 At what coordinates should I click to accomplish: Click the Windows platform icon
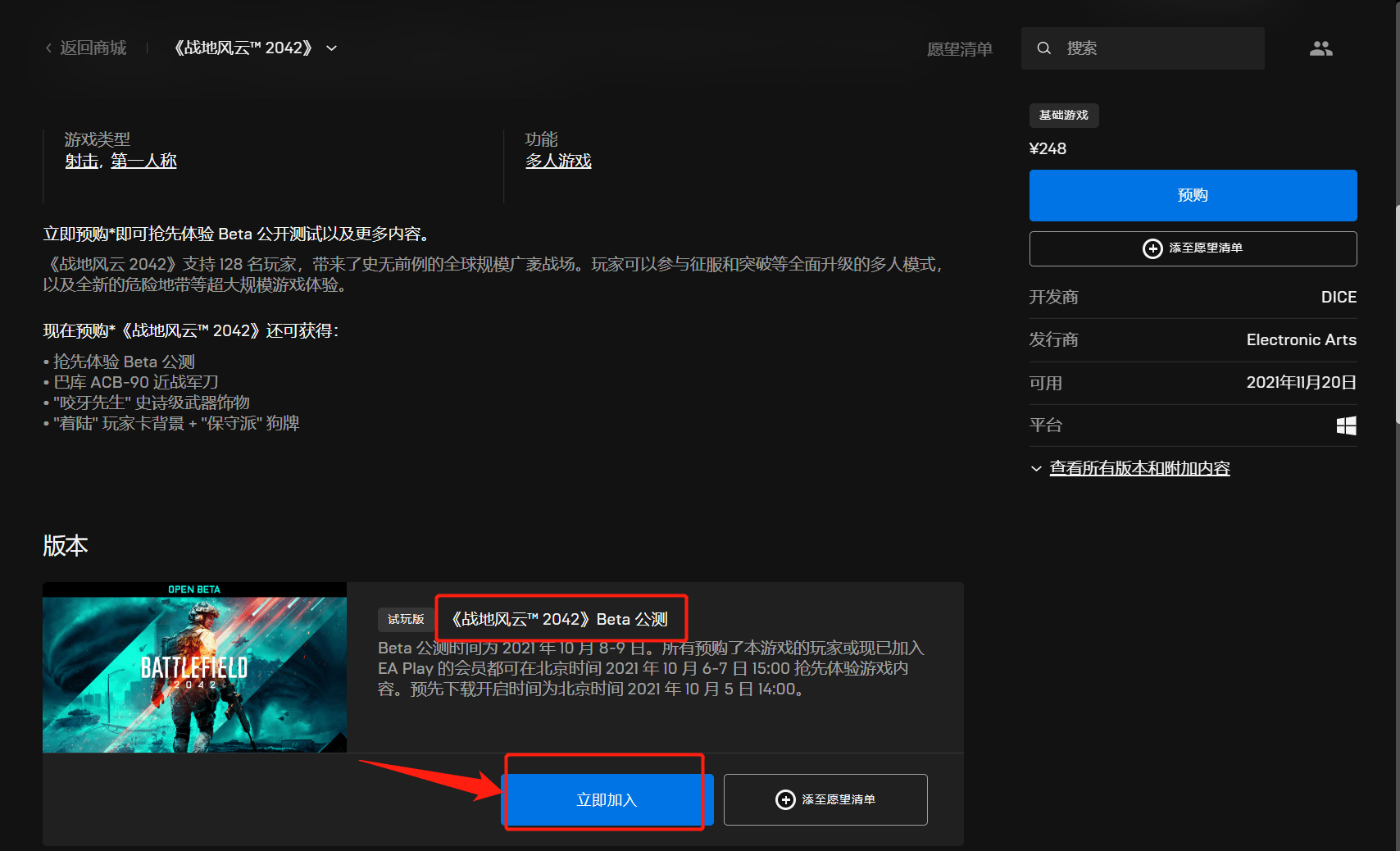[1346, 425]
